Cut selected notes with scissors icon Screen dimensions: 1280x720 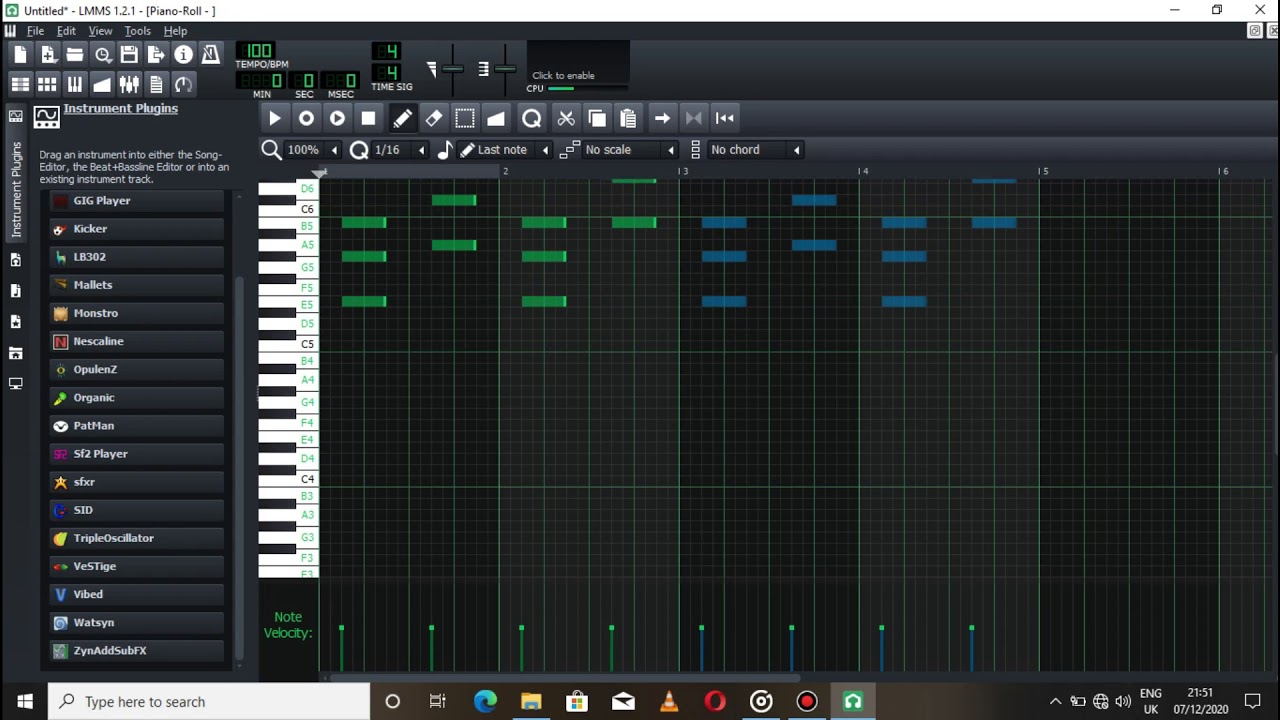coord(566,118)
